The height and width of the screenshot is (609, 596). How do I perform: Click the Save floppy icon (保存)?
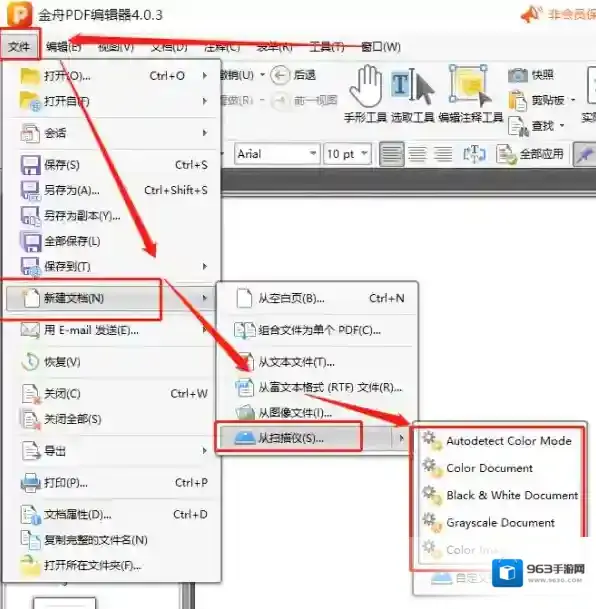point(30,165)
